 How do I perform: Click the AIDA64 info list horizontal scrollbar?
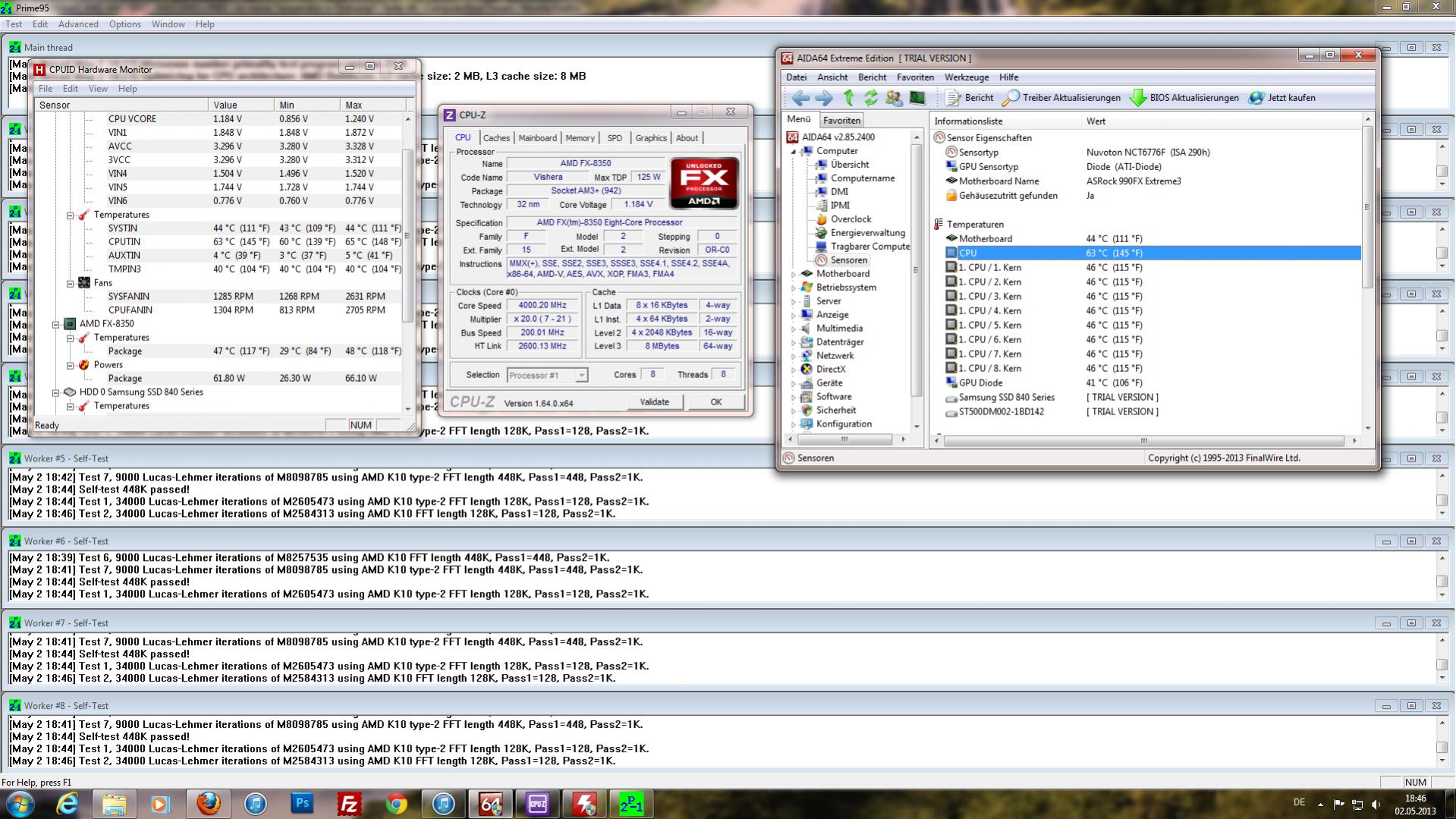coord(1146,440)
